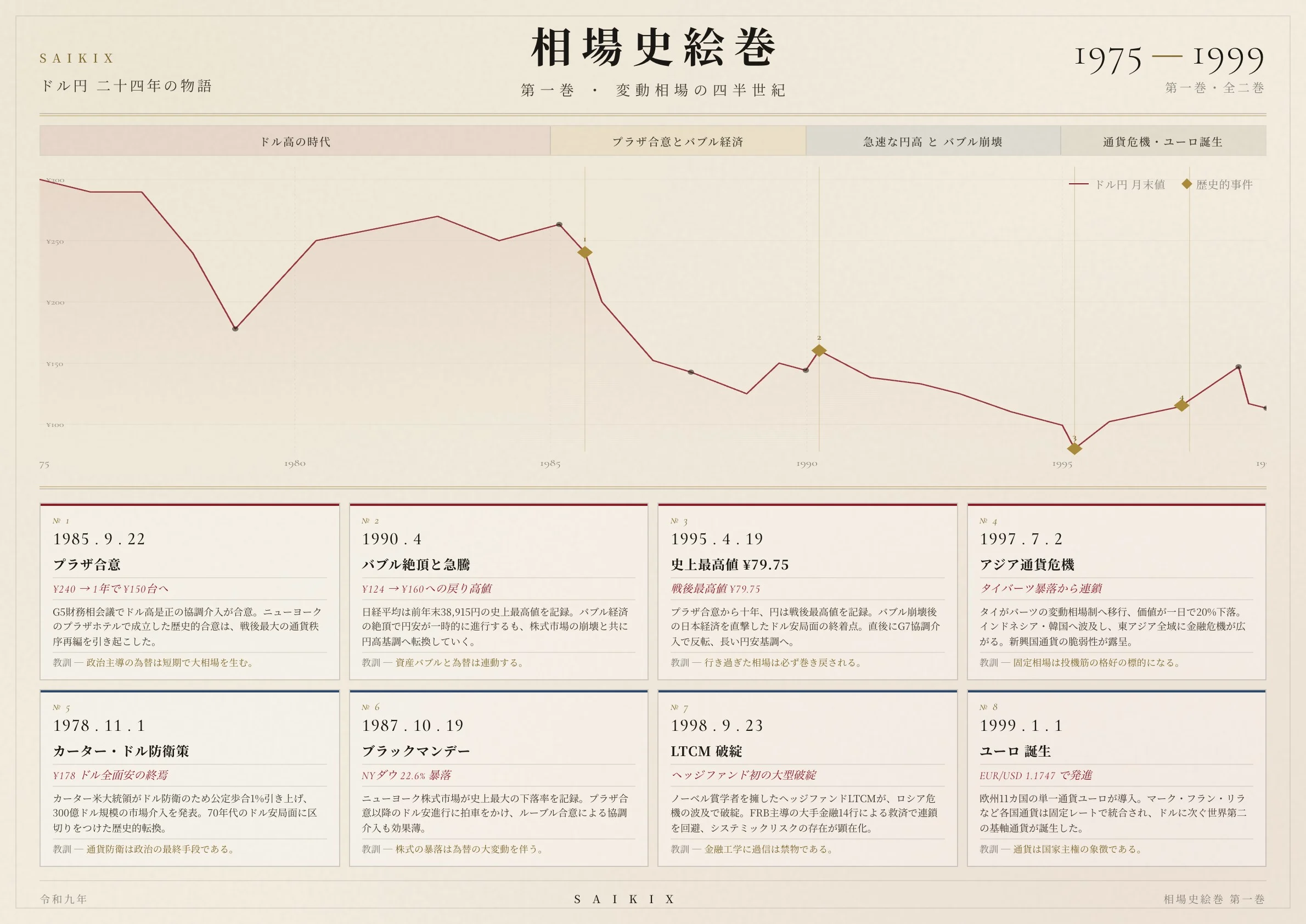Click the ¥200 y-axis label
Image resolution: width=1306 pixels, height=924 pixels.
(x=55, y=302)
